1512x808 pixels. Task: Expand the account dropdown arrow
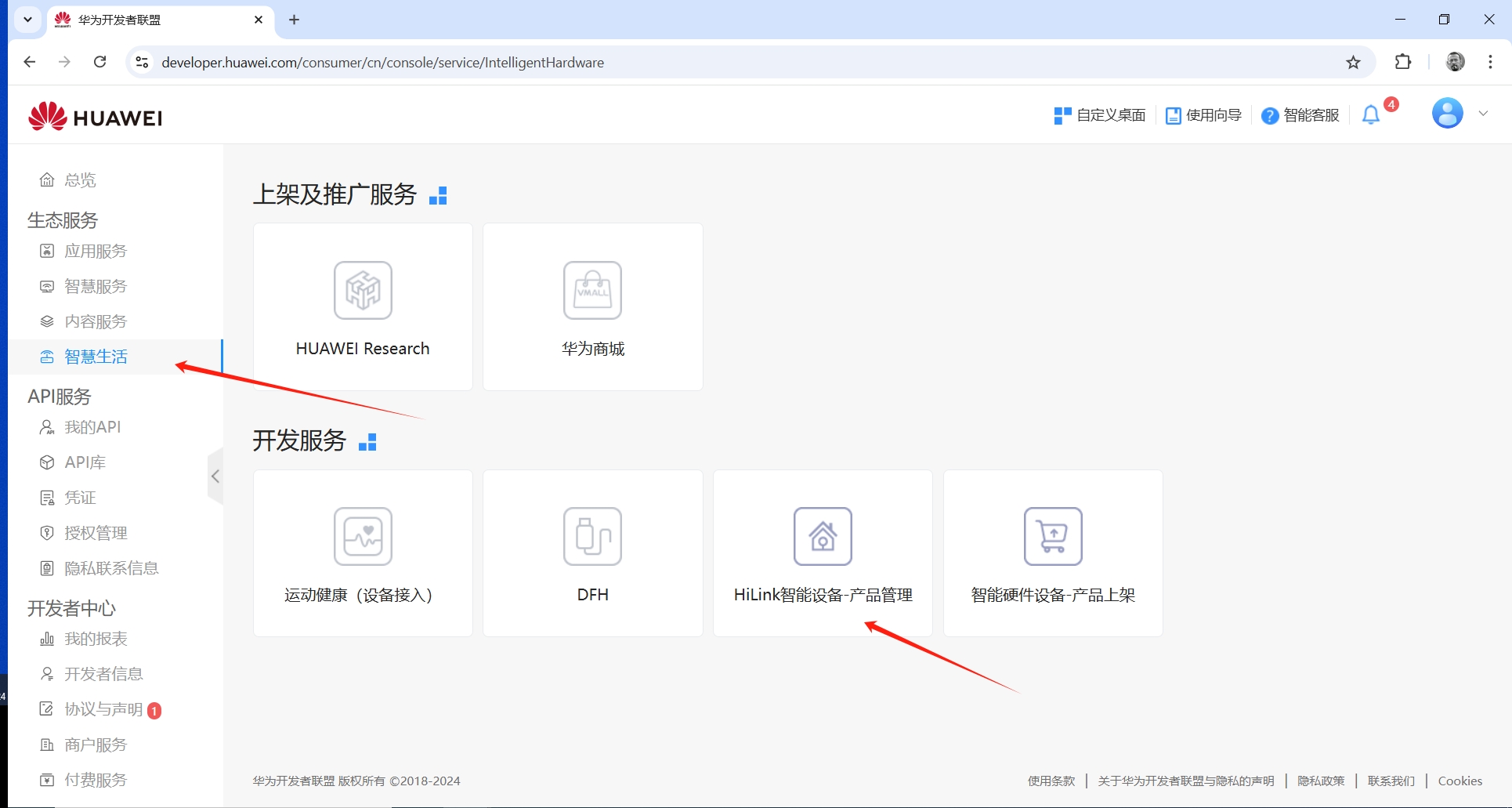(x=1482, y=114)
